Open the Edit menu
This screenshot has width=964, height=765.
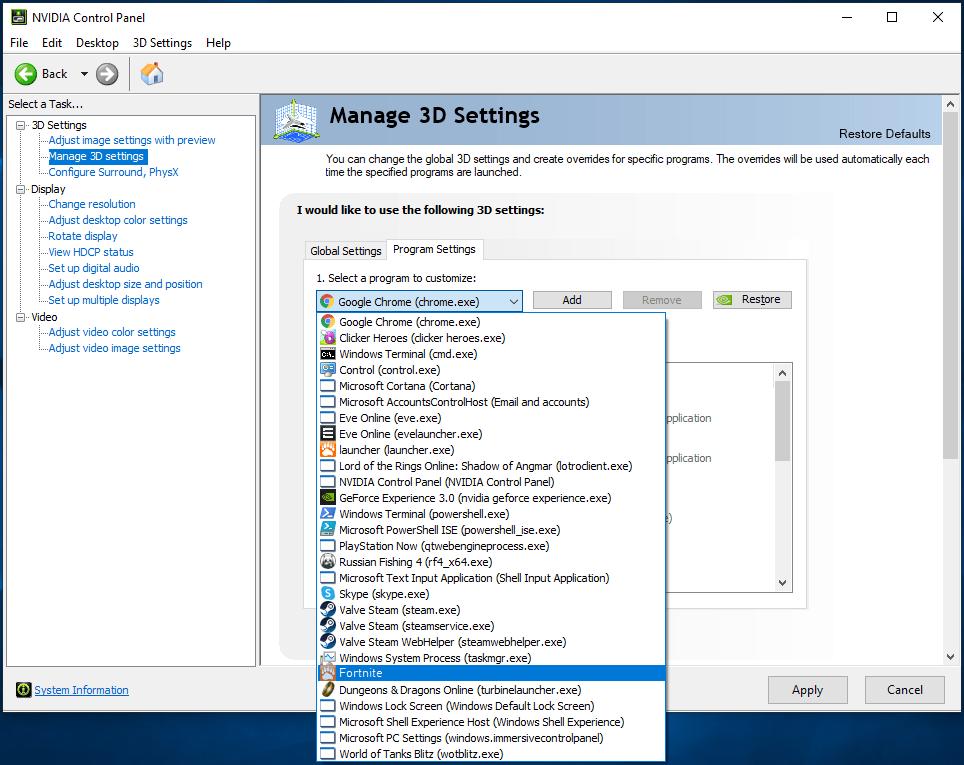(52, 42)
